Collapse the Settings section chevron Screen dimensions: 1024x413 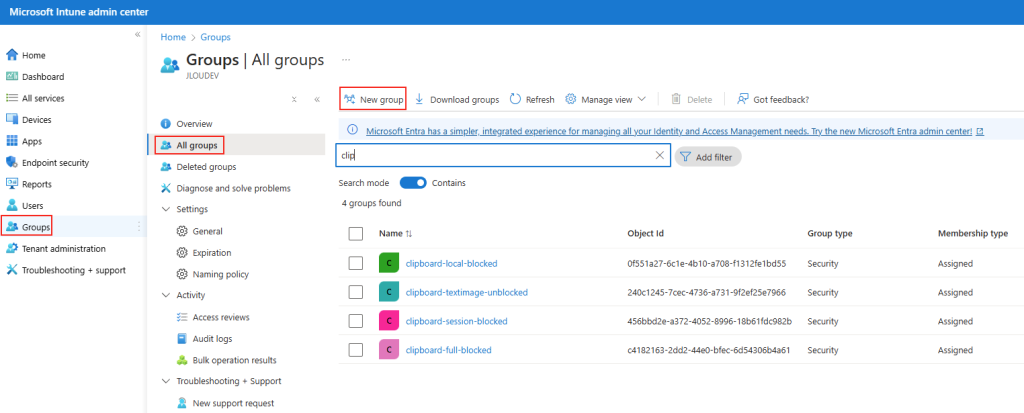pos(165,209)
